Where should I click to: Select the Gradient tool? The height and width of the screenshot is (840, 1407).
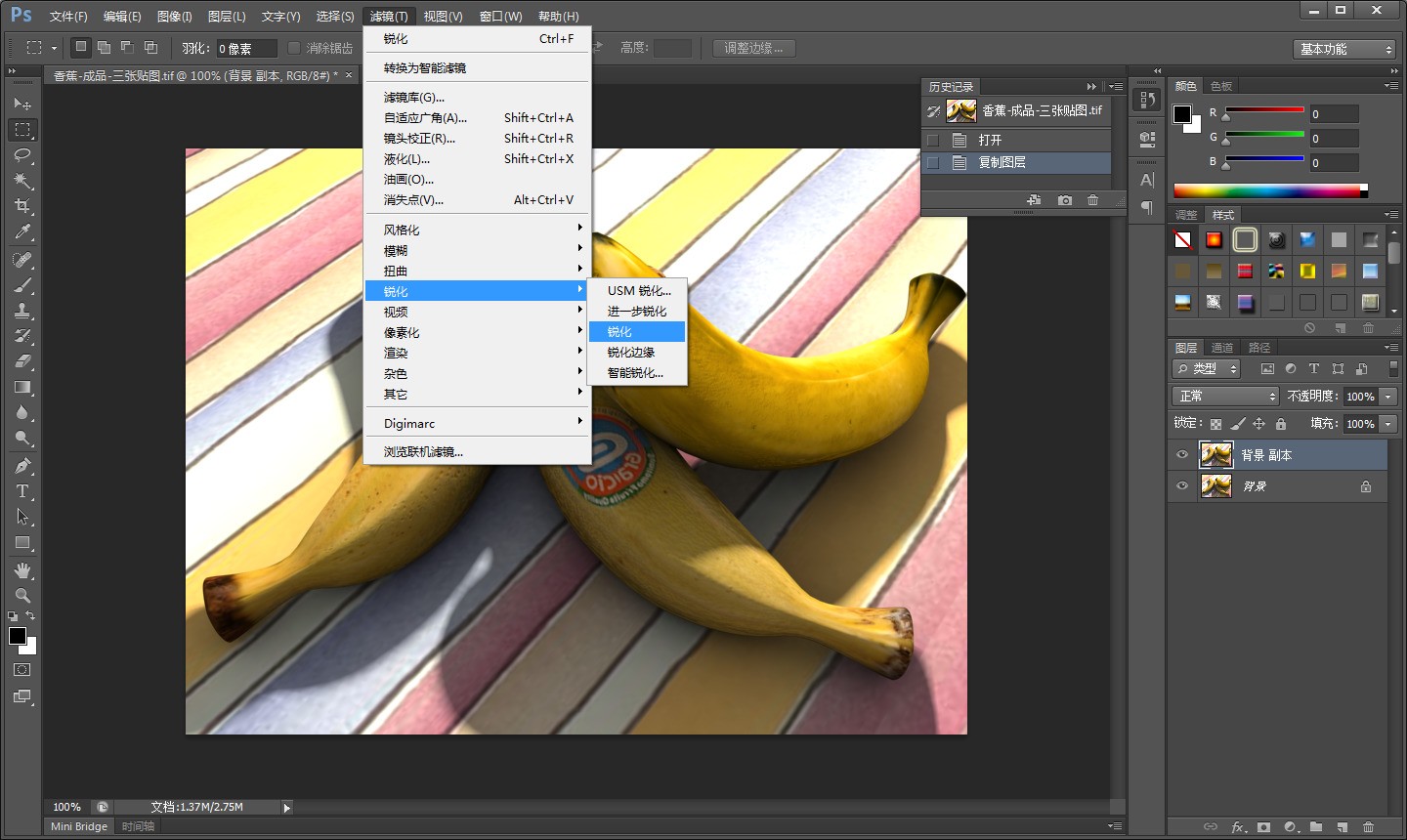coord(22,387)
